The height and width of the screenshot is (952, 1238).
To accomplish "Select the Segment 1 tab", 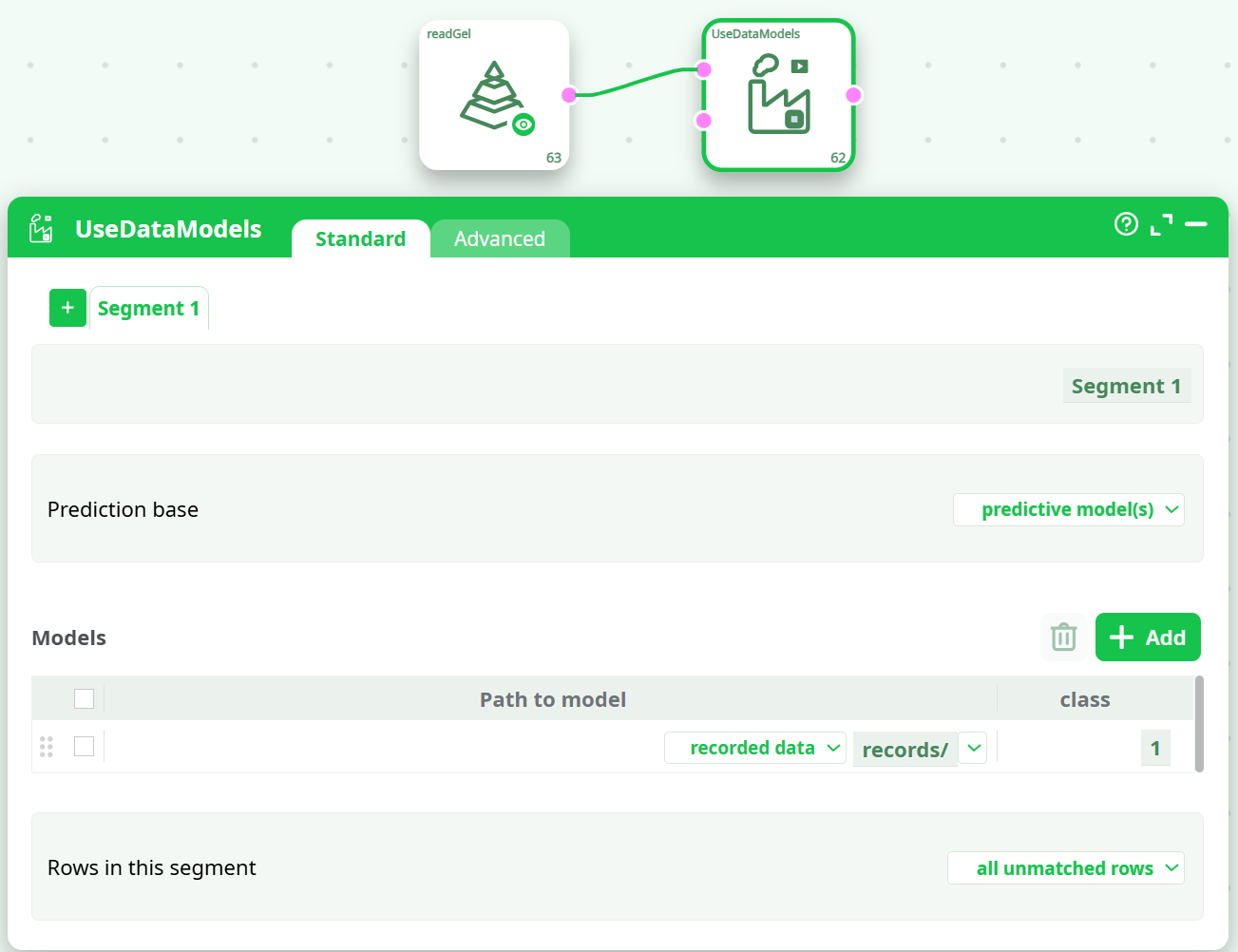I will [x=148, y=309].
